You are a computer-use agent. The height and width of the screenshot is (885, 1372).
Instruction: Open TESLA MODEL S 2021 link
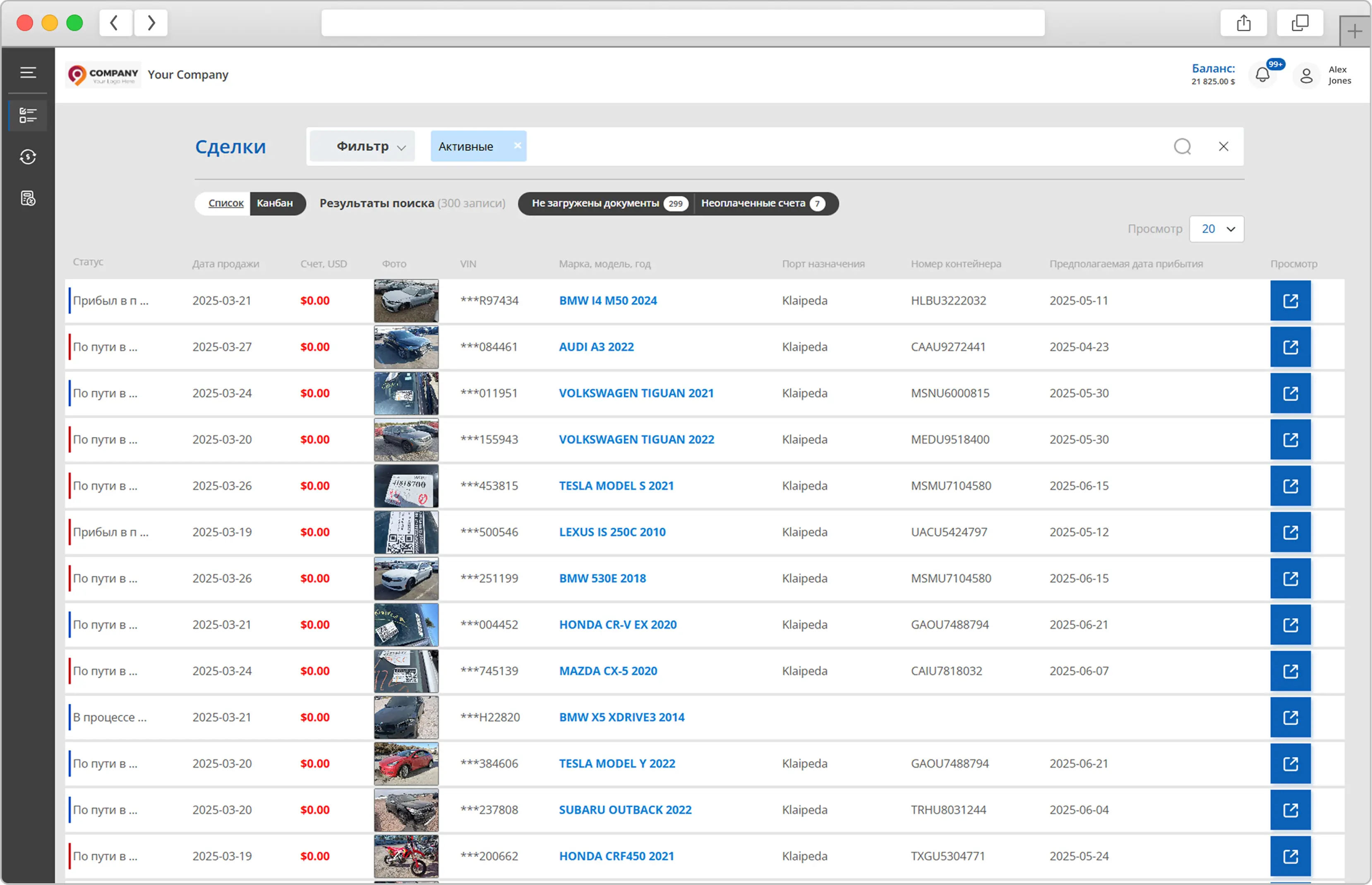coord(616,486)
